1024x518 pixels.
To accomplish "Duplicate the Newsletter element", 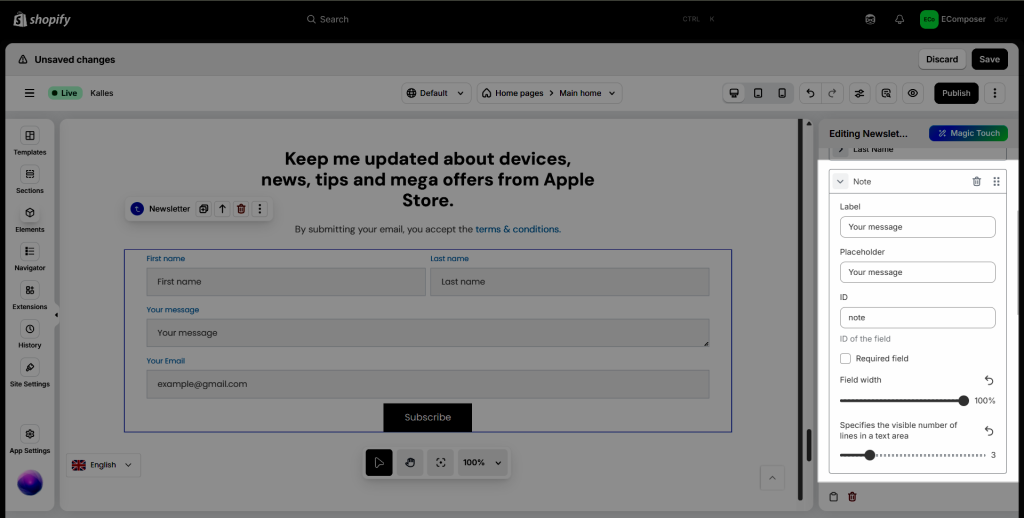I will [203, 209].
